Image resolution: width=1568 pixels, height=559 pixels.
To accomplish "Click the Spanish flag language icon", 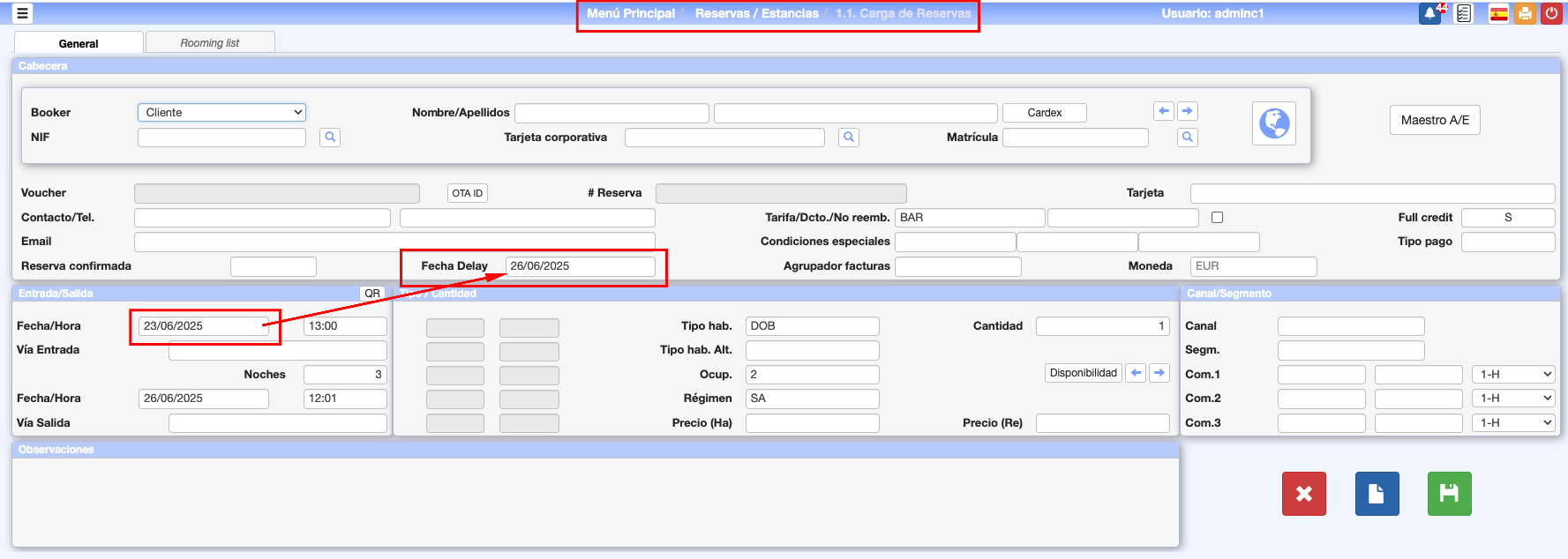I will coord(1498,14).
